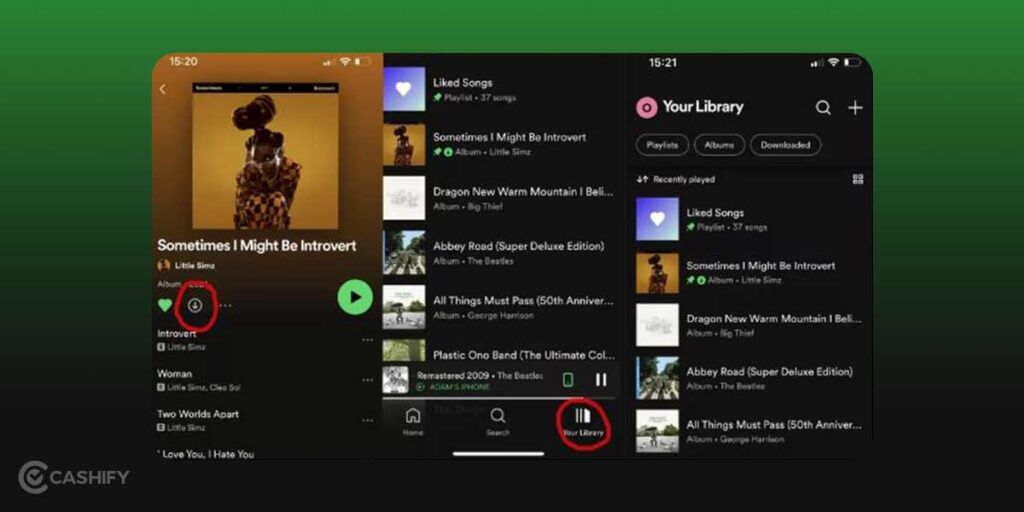Image resolution: width=1024 pixels, height=512 pixels.
Task: Tap the battery icon beside 15:20
Action: click(x=362, y=61)
